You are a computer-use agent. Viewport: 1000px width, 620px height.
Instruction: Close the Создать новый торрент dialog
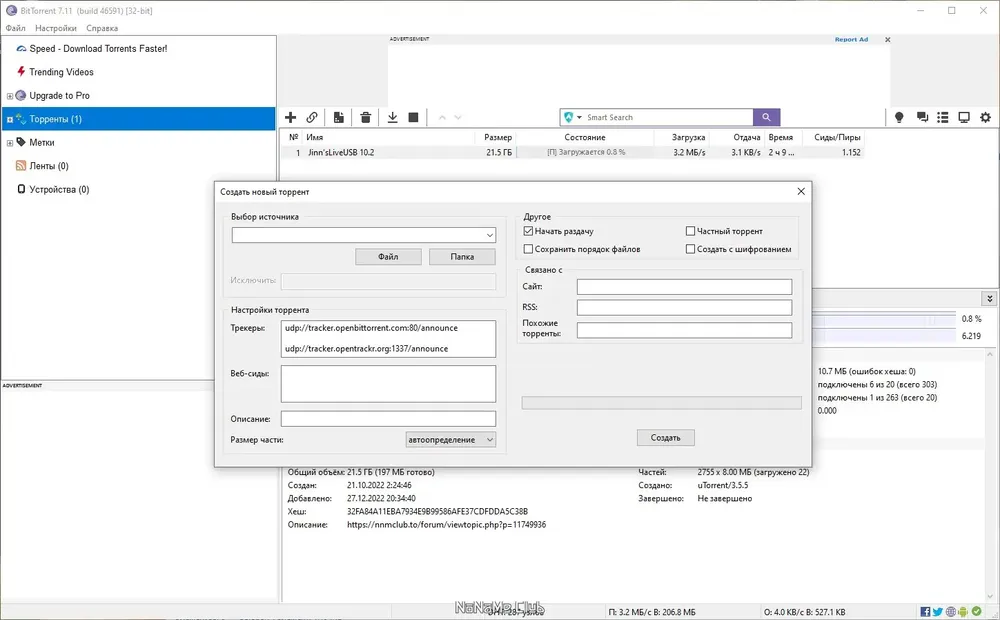coord(801,191)
